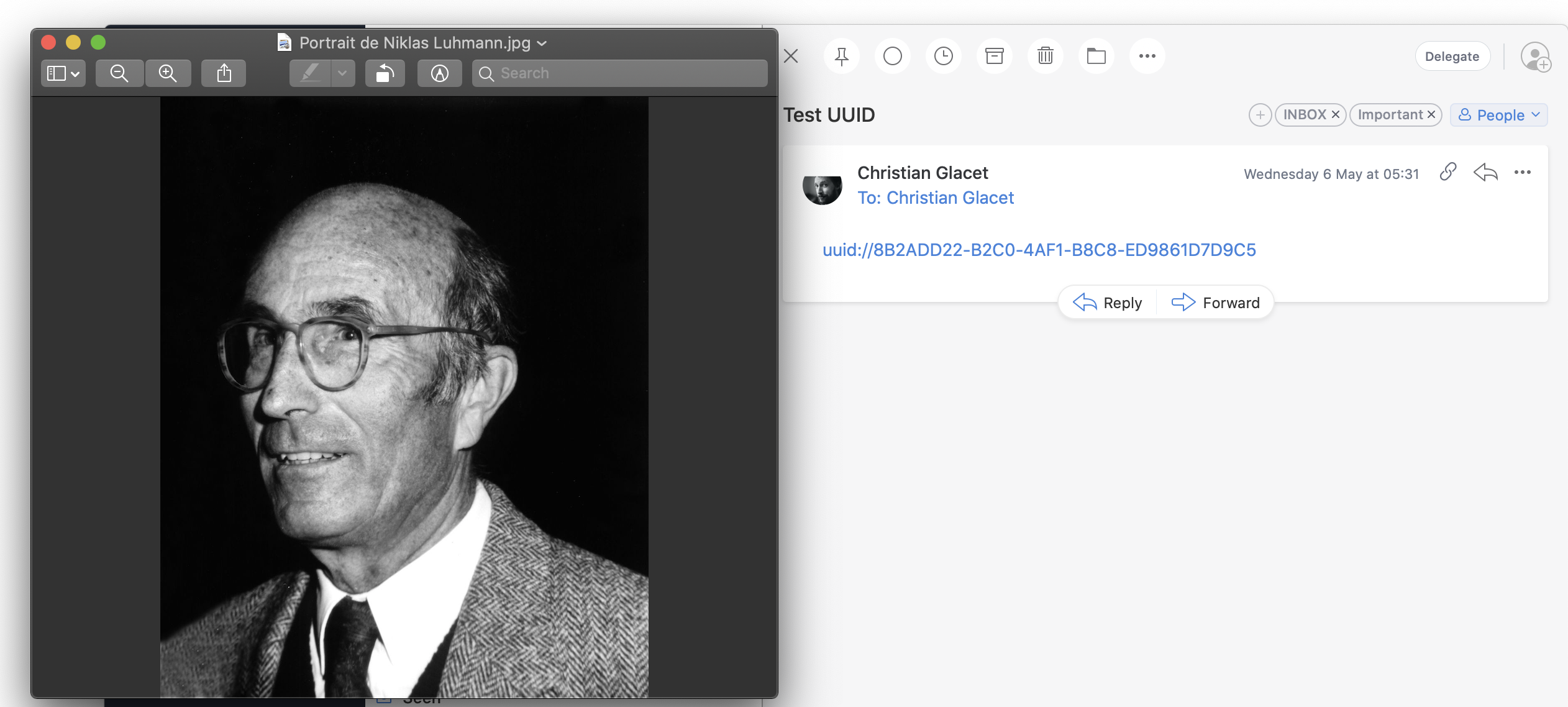The image size is (1568, 707).
Task: Archive the email
Action: click(x=994, y=57)
